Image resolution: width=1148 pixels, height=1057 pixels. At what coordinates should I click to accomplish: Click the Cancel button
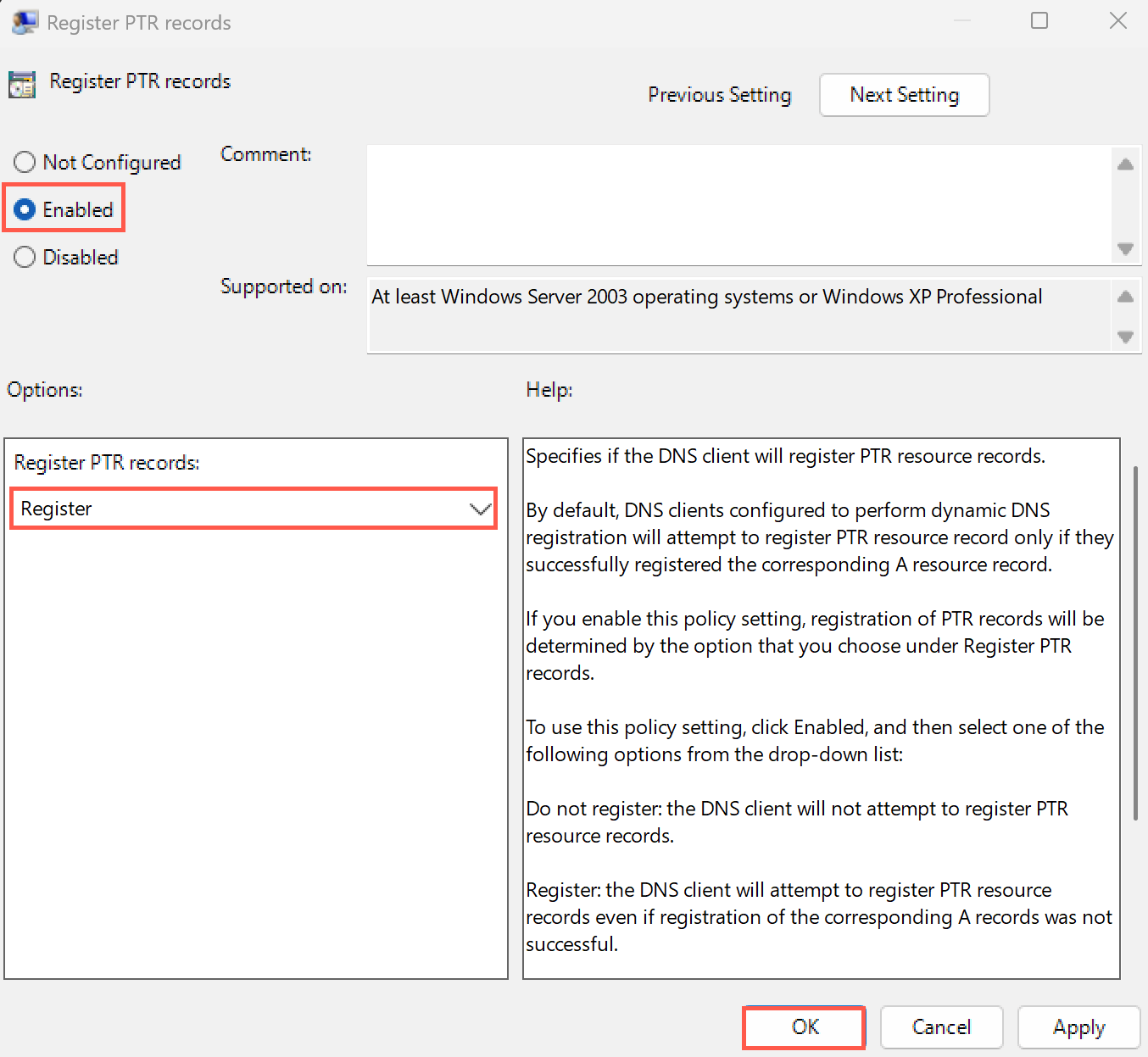click(x=942, y=1027)
